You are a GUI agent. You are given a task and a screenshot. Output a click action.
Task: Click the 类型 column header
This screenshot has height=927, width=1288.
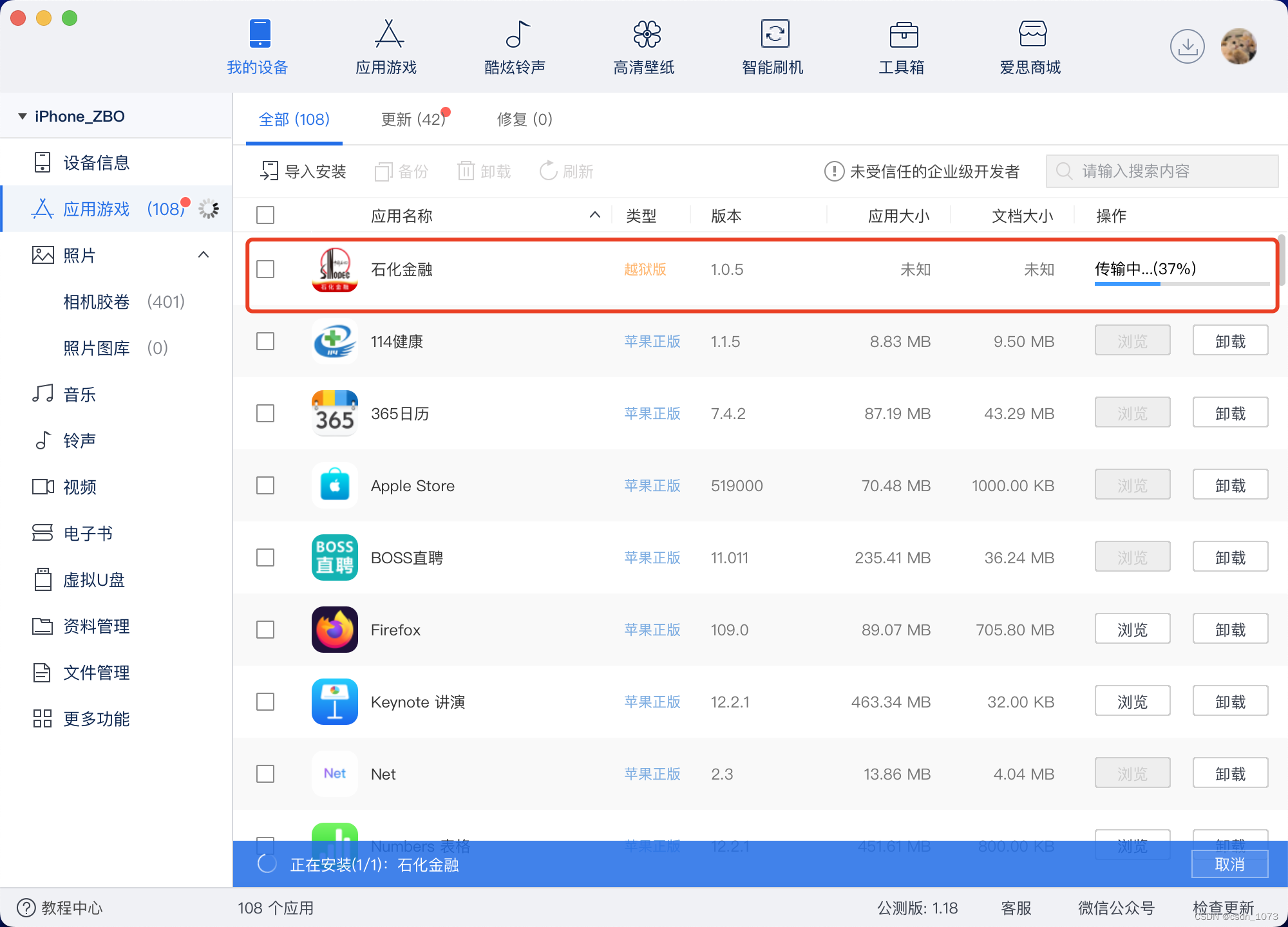[641, 216]
